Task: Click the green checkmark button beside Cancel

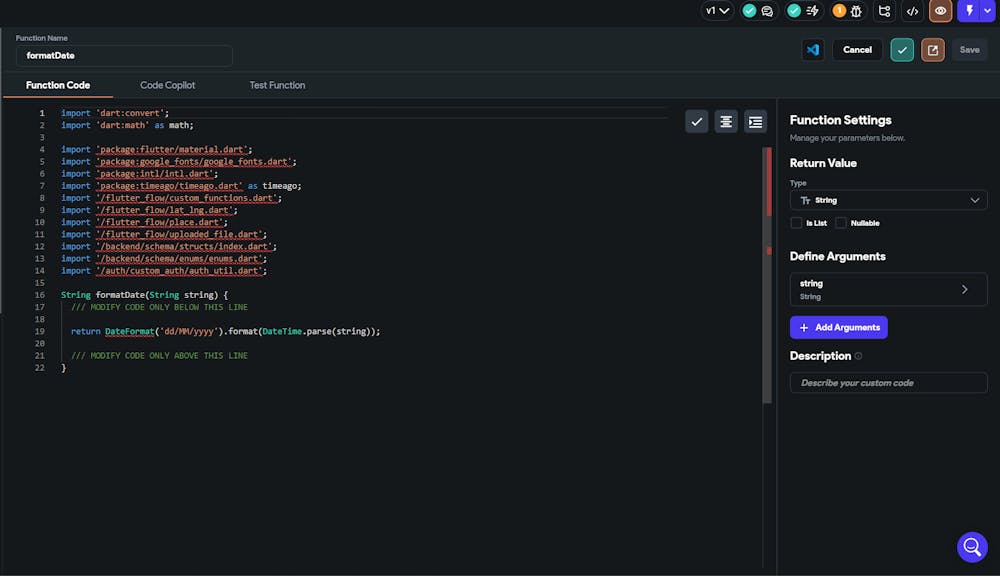Action: [902, 50]
